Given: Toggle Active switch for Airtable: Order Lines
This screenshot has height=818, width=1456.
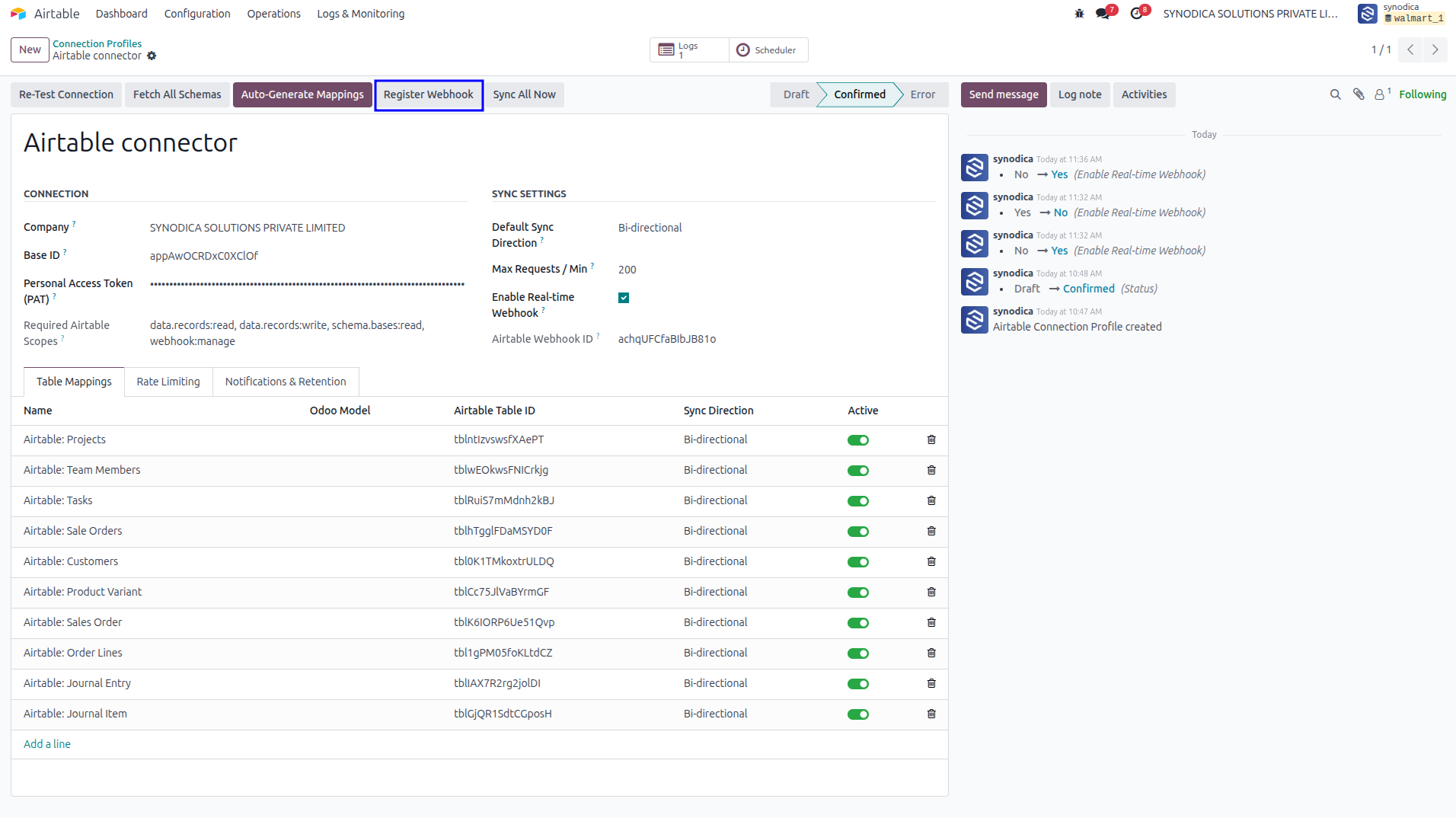Looking at the screenshot, I should (x=858, y=653).
